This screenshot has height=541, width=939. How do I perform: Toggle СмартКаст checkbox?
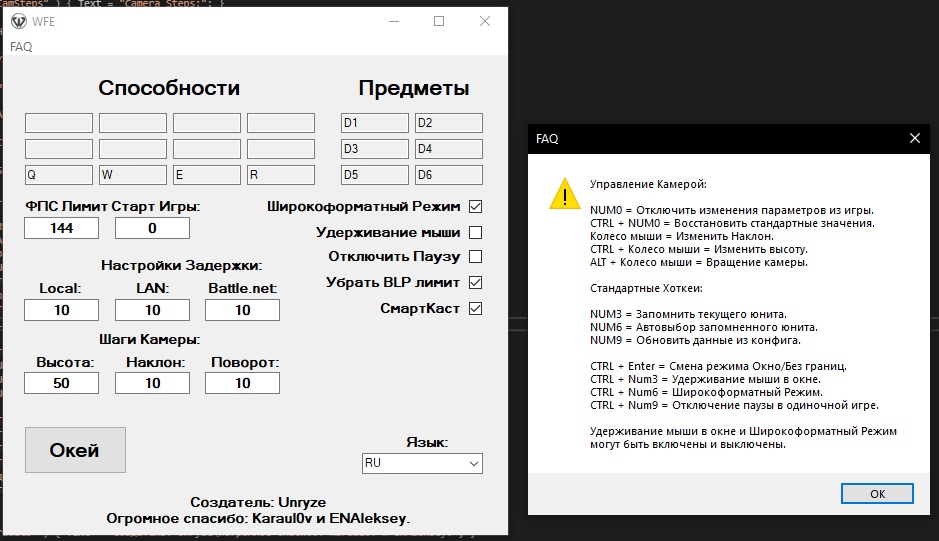coord(475,309)
